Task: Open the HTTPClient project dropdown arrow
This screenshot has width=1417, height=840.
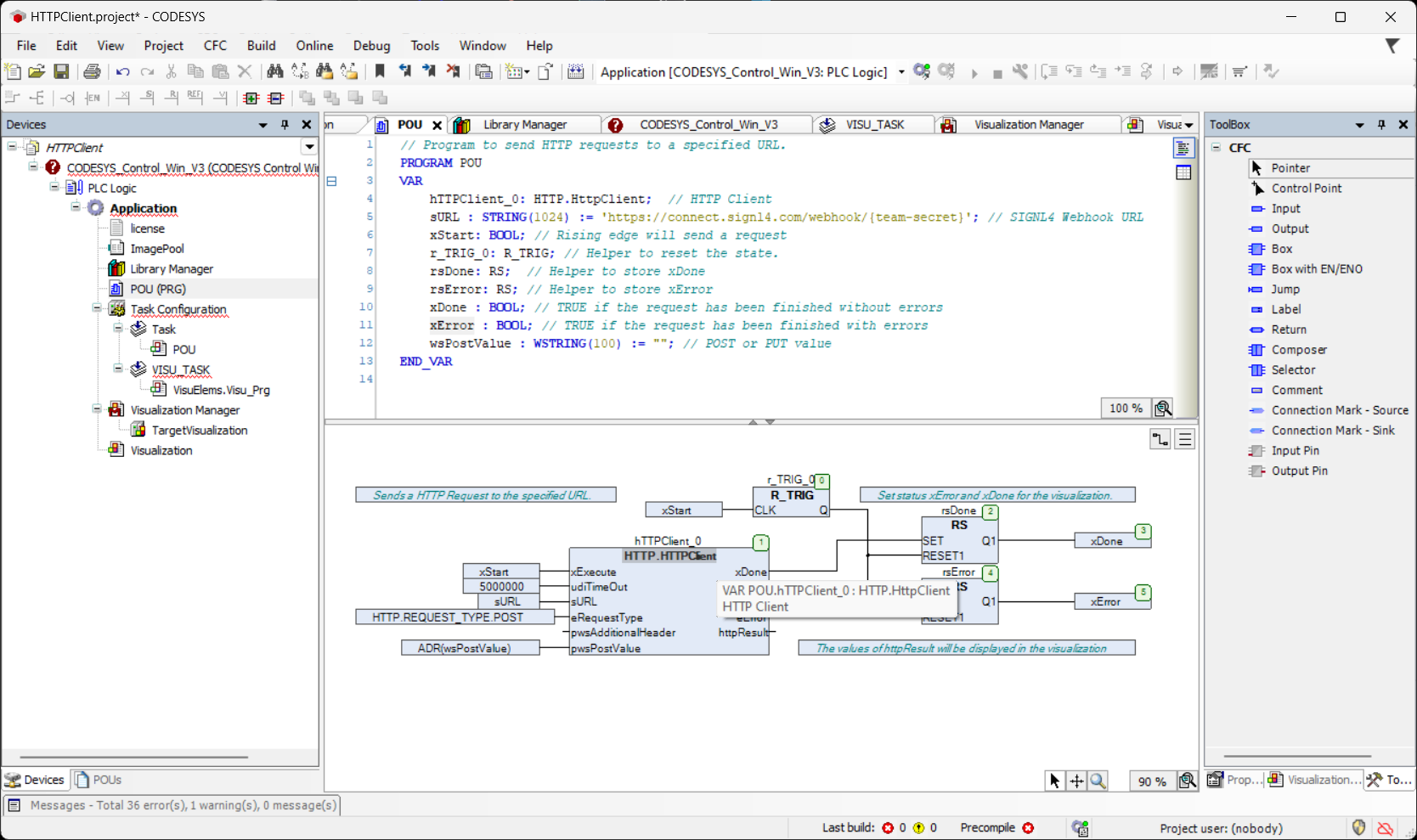Action: (x=309, y=148)
